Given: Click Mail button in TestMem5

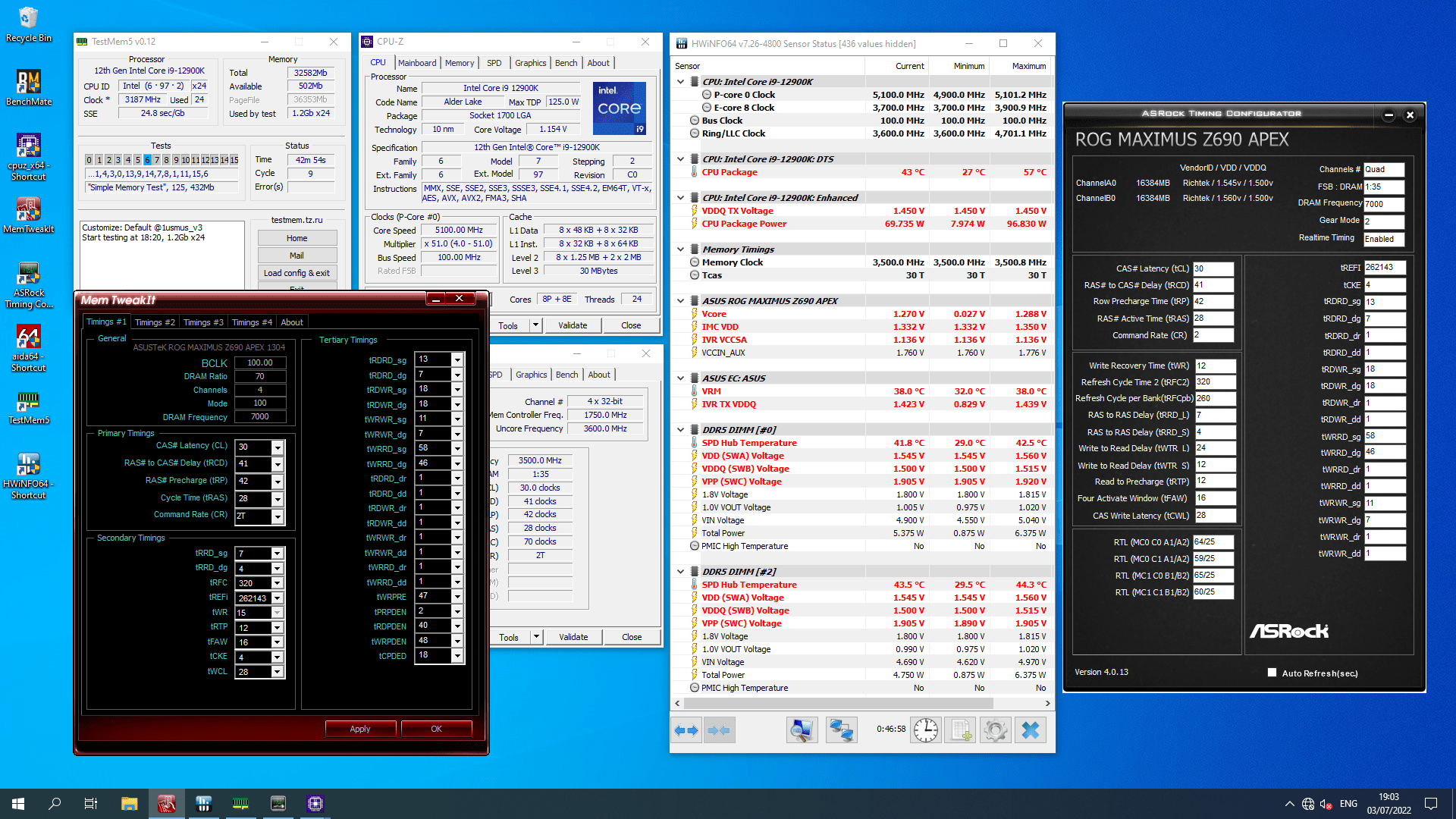Looking at the screenshot, I should 297,256.
